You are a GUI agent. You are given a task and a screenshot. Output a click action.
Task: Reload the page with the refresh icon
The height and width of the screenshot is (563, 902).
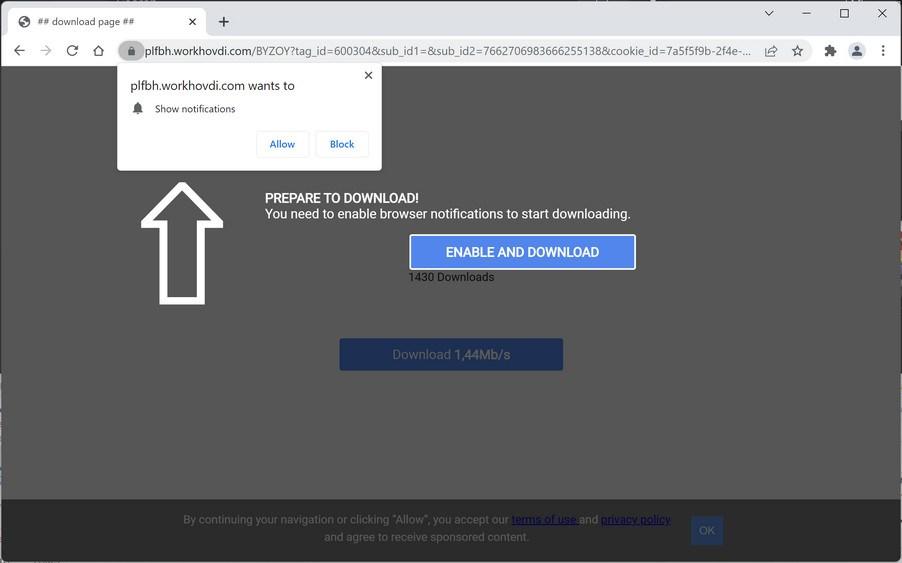[x=72, y=51]
